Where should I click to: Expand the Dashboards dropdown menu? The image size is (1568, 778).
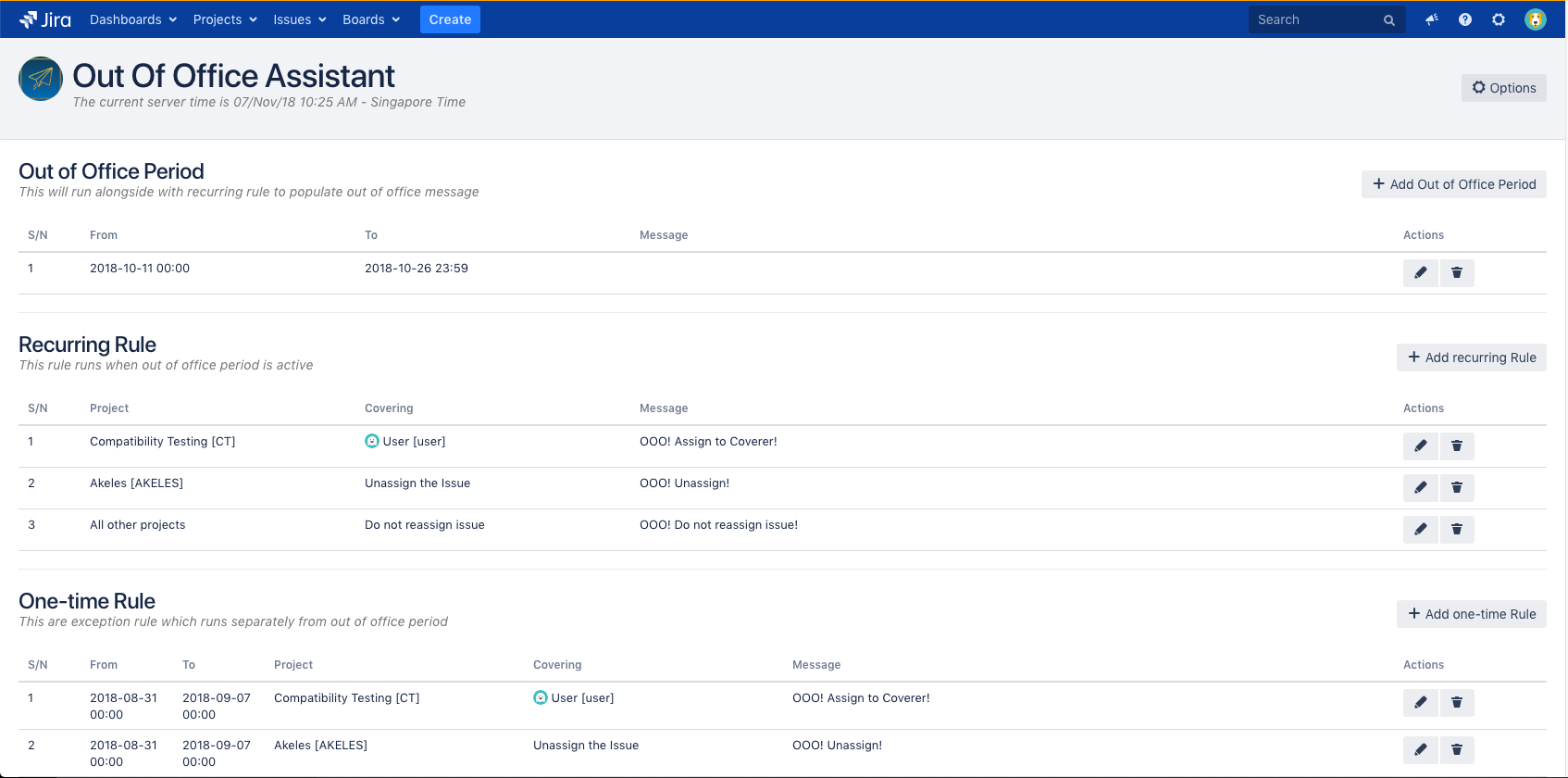[132, 19]
